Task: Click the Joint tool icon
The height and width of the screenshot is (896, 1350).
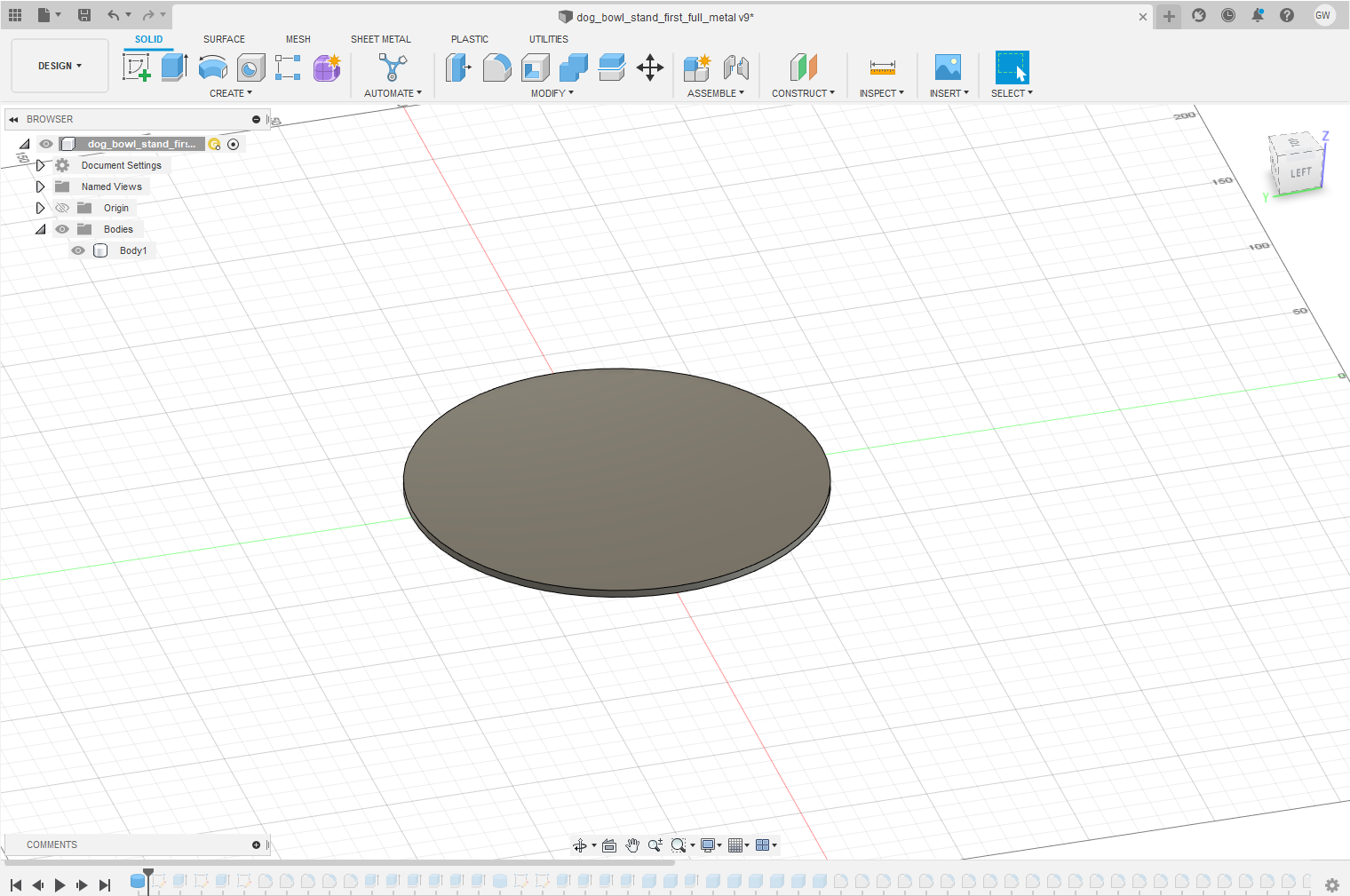Action: [735, 67]
